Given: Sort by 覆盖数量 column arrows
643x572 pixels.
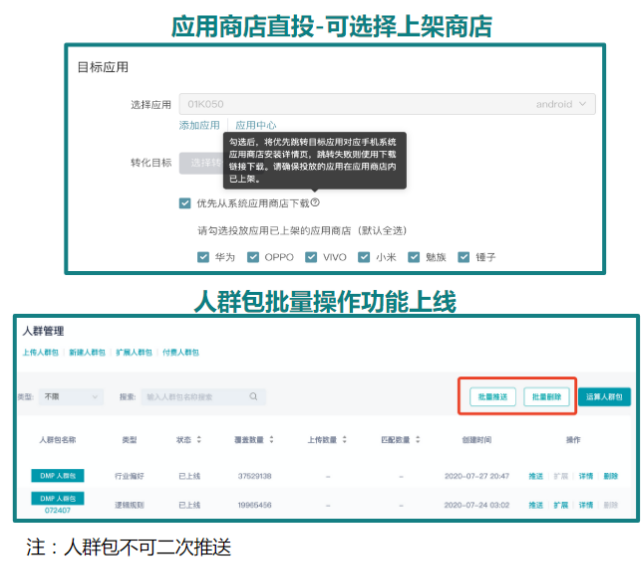Looking at the screenshot, I should [271, 440].
